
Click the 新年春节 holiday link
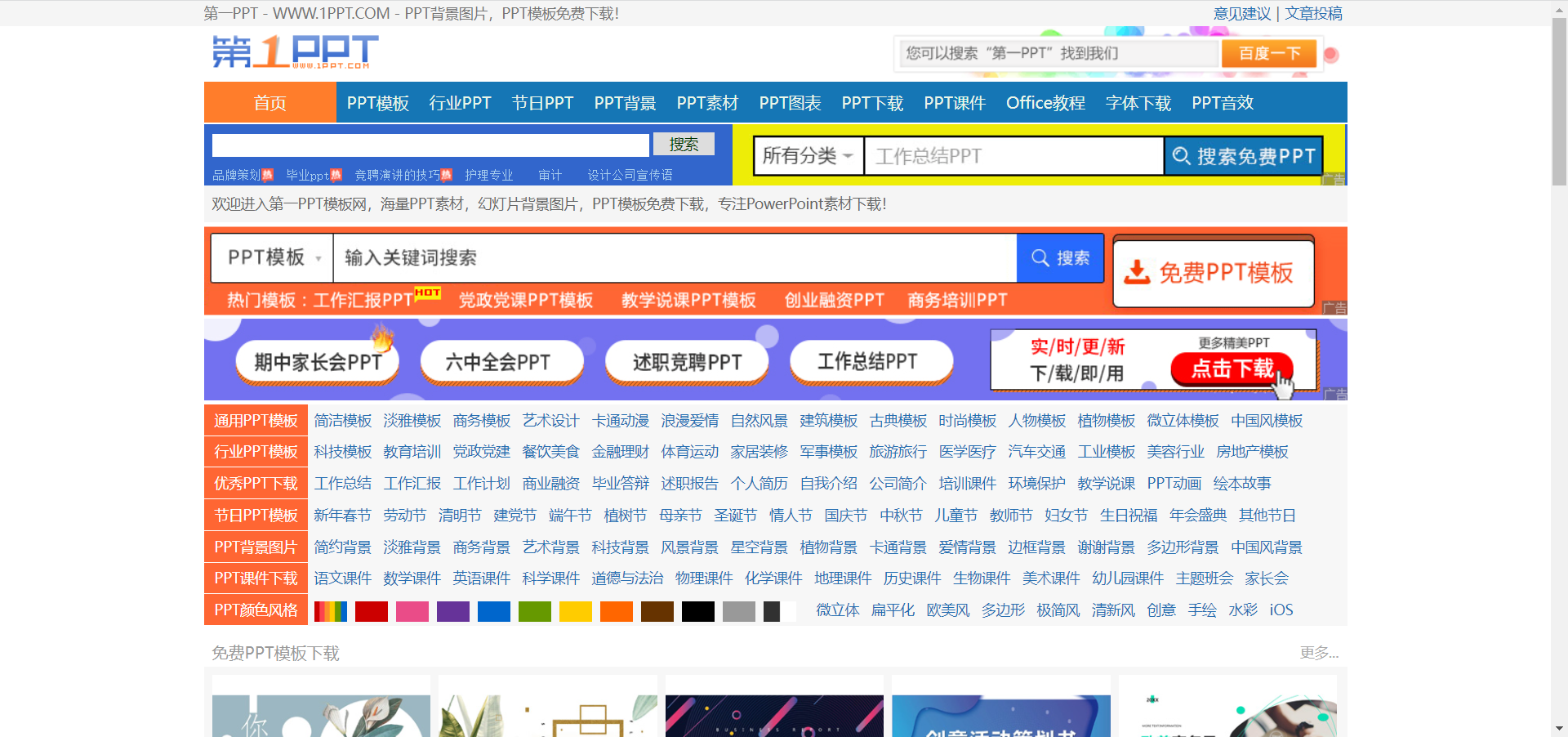tap(343, 516)
